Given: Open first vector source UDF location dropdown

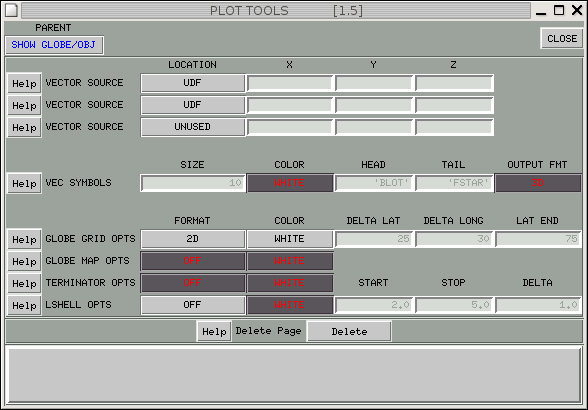Looking at the screenshot, I should (x=193, y=83).
